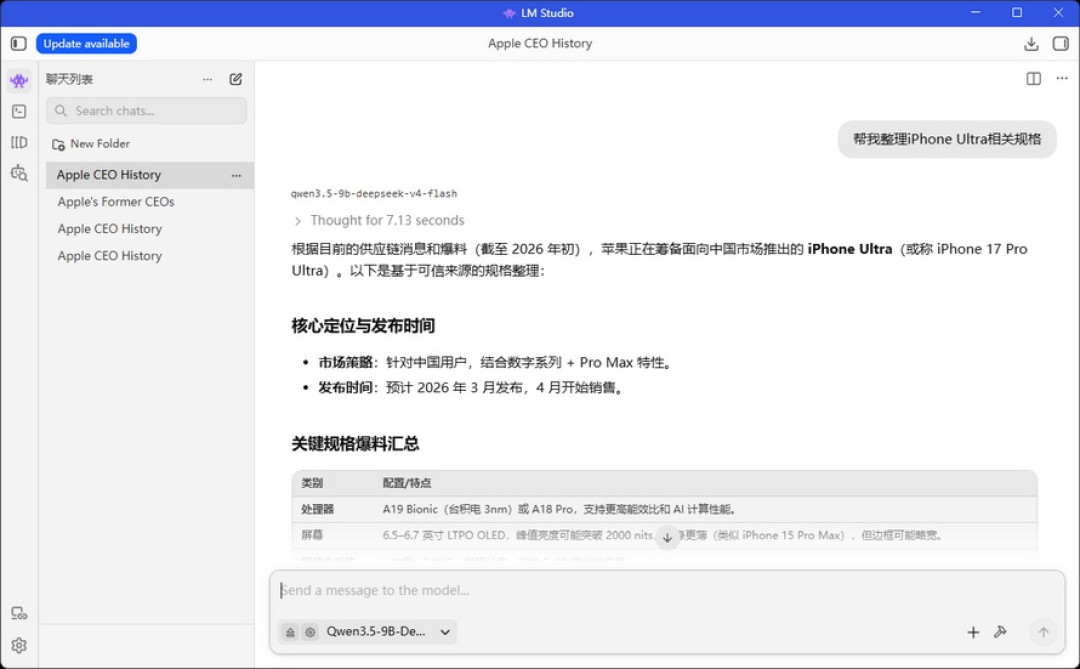Create a new chat with pencil icon
This screenshot has height=669, width=1080.
tap(236, 79)
